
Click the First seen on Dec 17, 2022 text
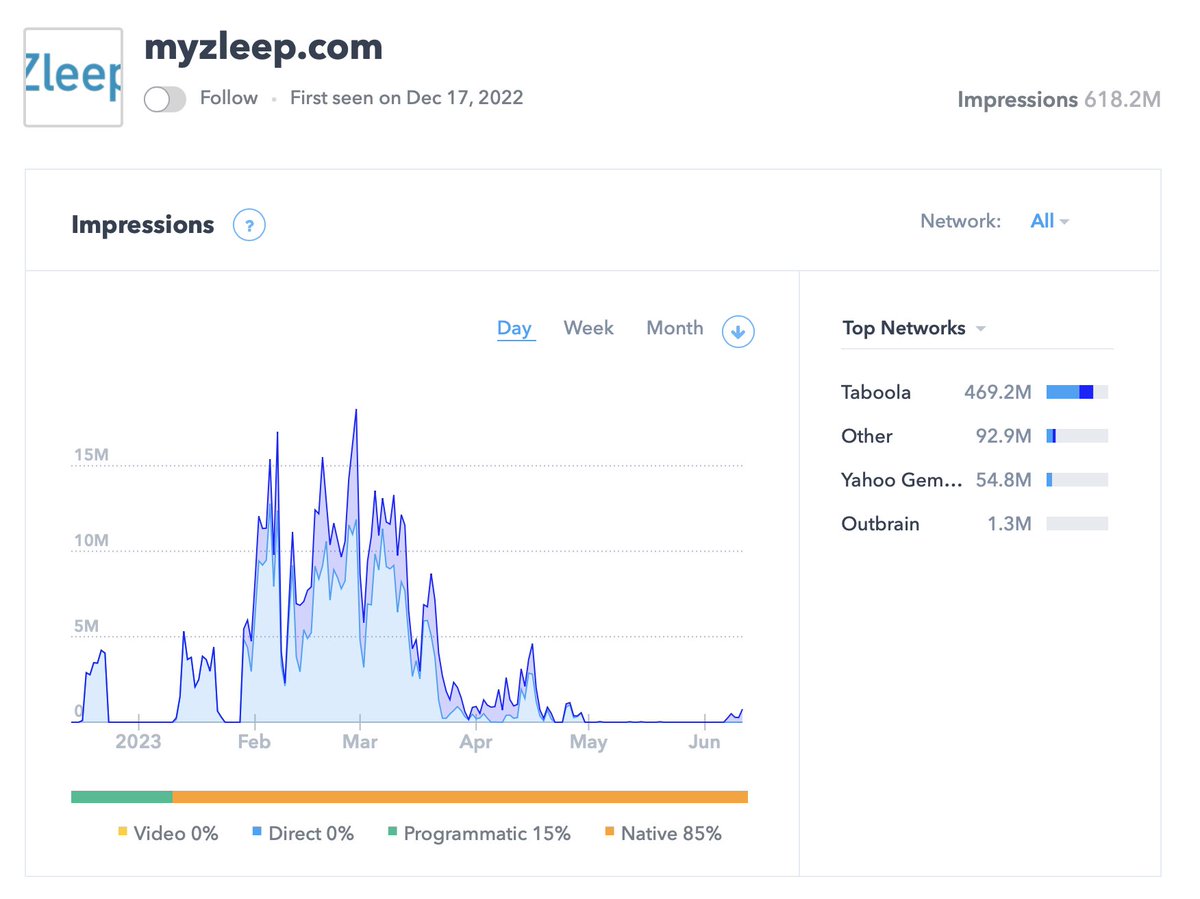[407, 98]
